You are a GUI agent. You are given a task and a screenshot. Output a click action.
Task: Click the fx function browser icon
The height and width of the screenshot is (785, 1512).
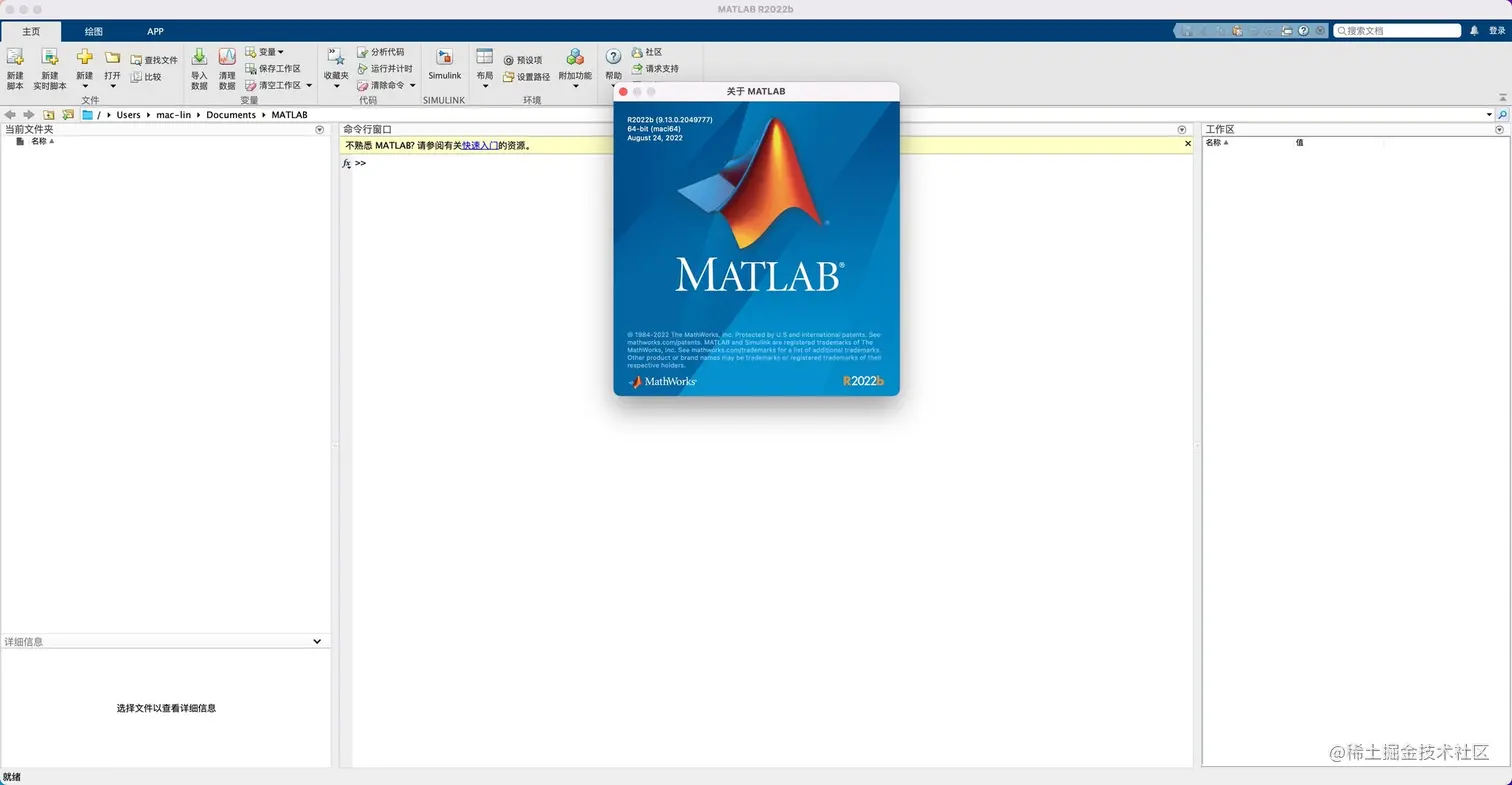coord(347,163)
